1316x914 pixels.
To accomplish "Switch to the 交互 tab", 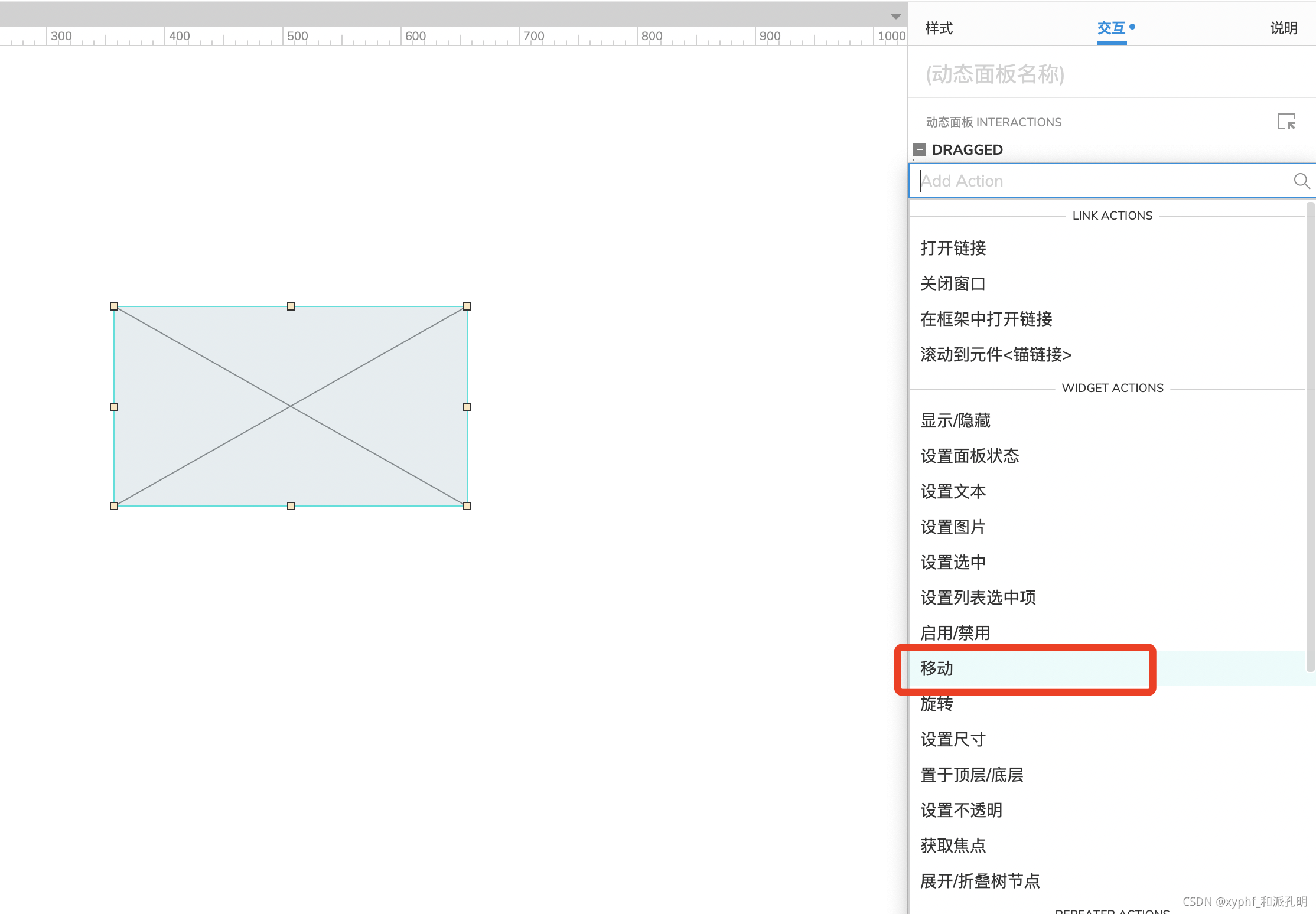I will (1111, 28).
